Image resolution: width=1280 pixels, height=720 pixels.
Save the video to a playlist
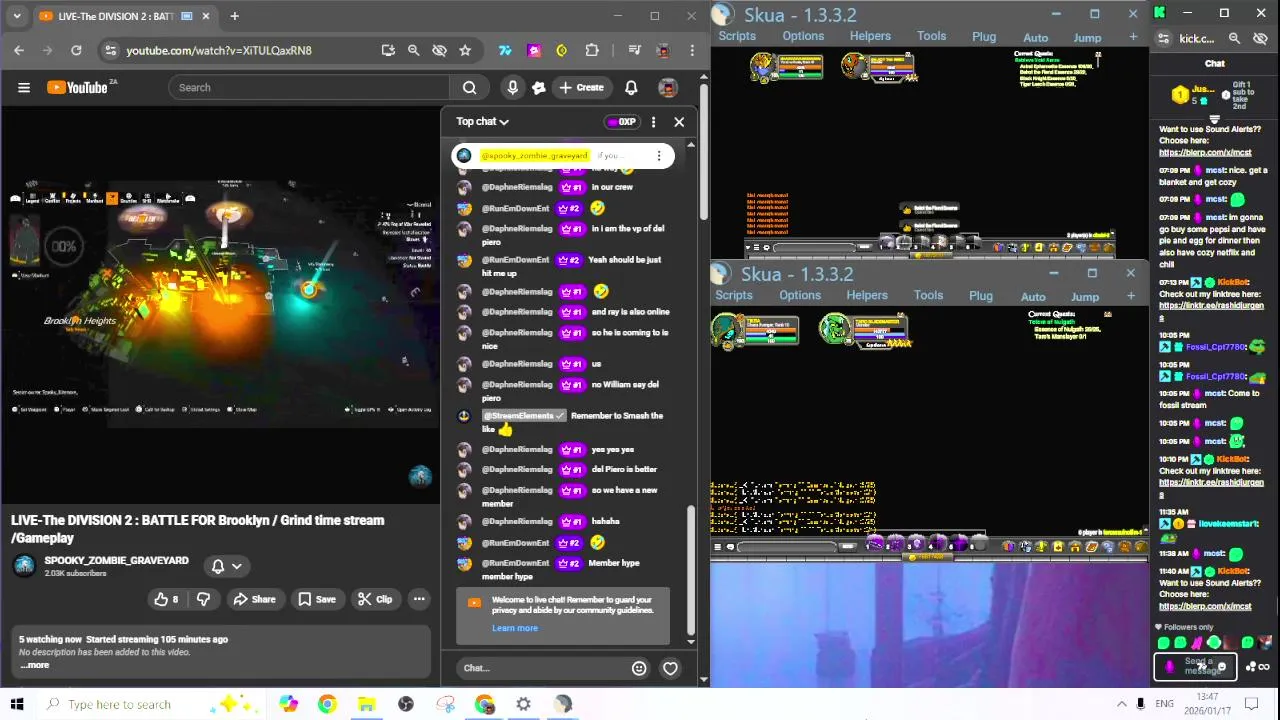316,599
